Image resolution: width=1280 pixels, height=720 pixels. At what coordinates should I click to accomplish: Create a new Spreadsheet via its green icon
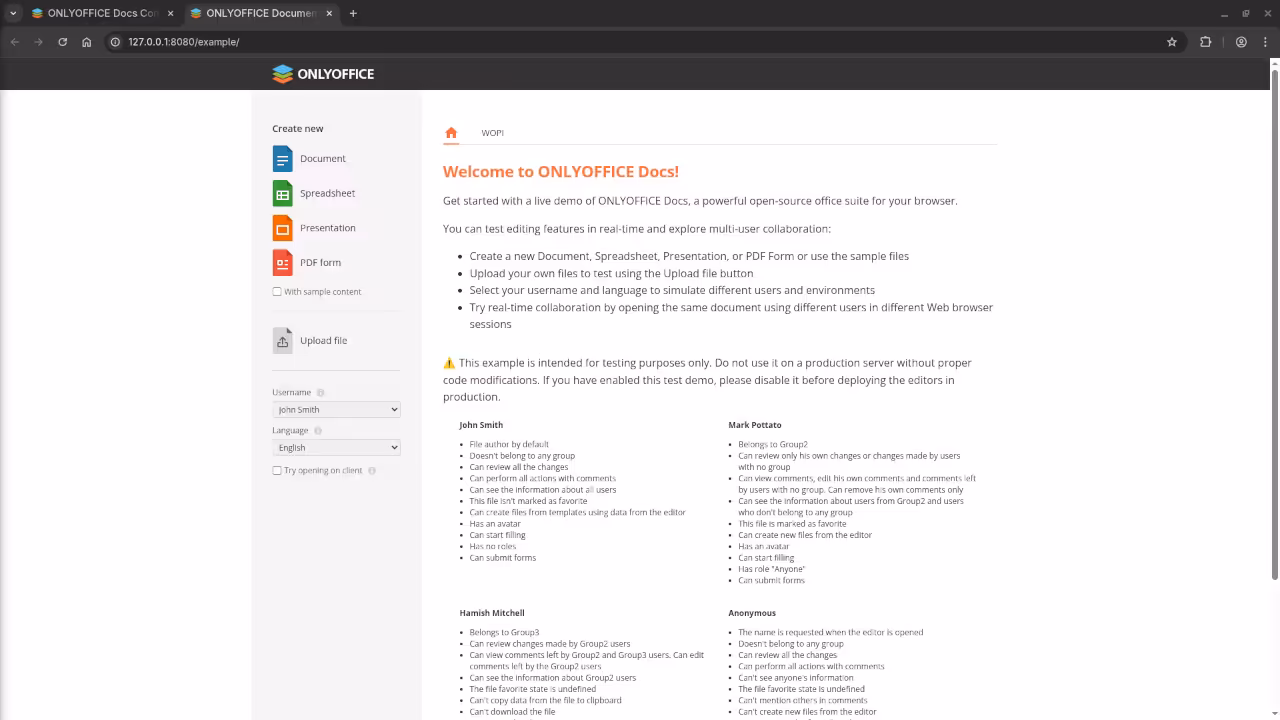click(x=281, y=193)
